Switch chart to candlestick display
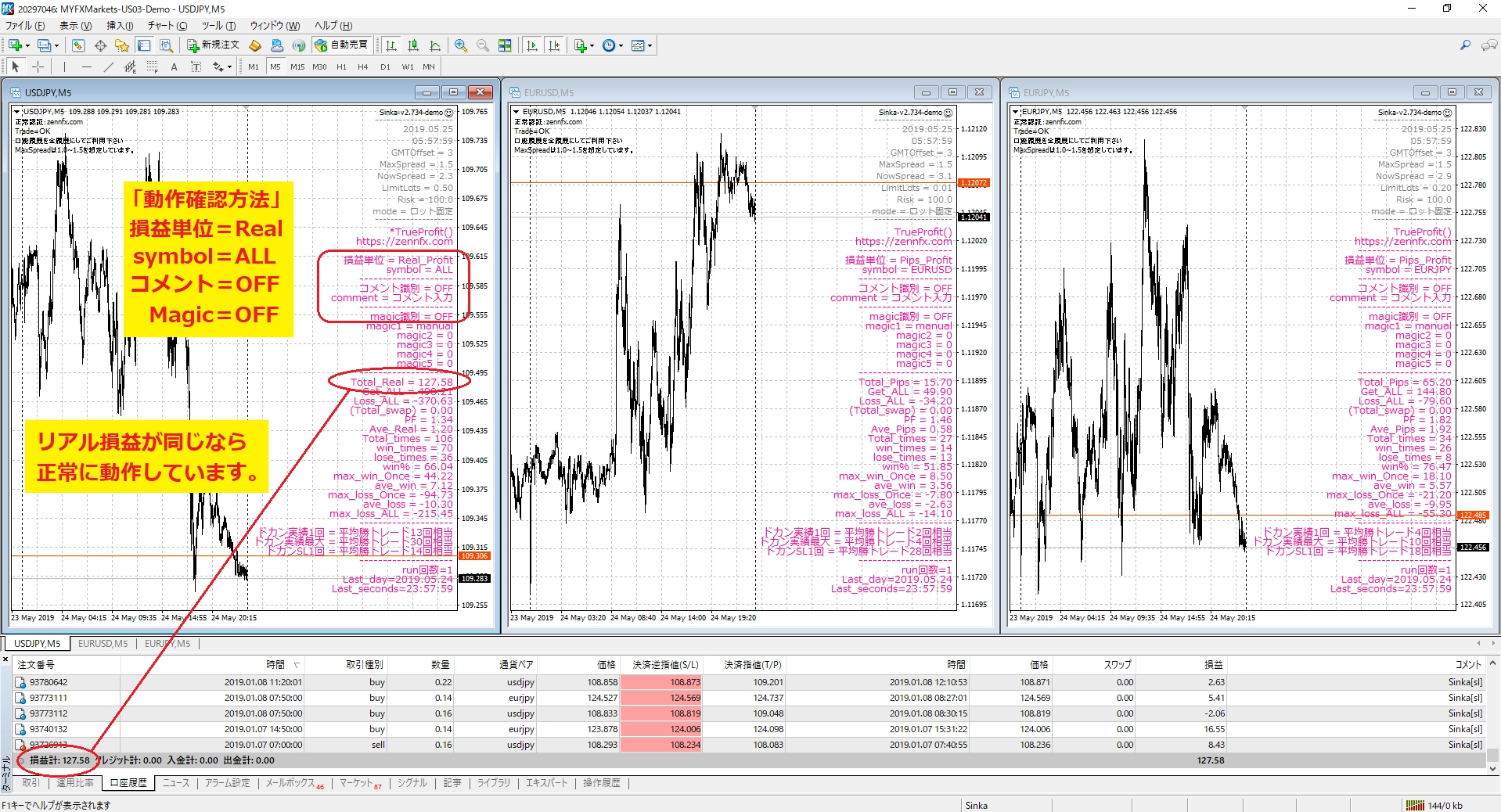Screen dimensions: 1501x812 [413, 45]
